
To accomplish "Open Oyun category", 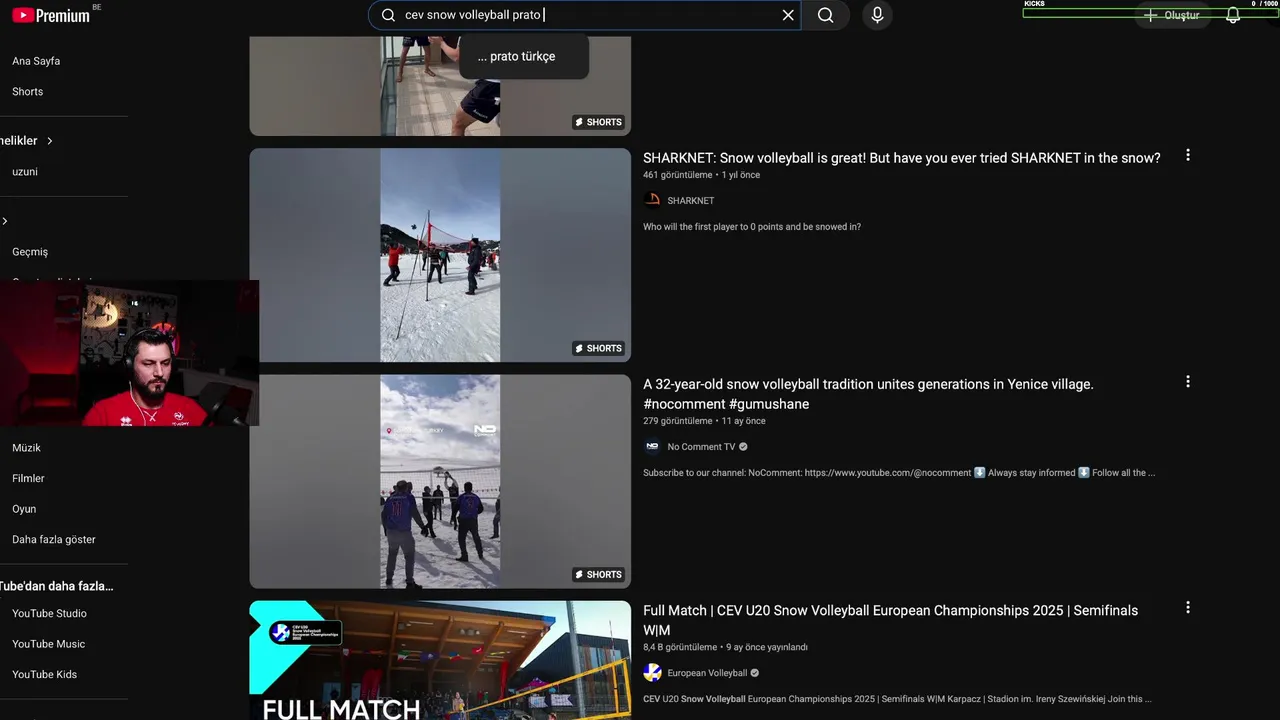I will tap(24, 509).
